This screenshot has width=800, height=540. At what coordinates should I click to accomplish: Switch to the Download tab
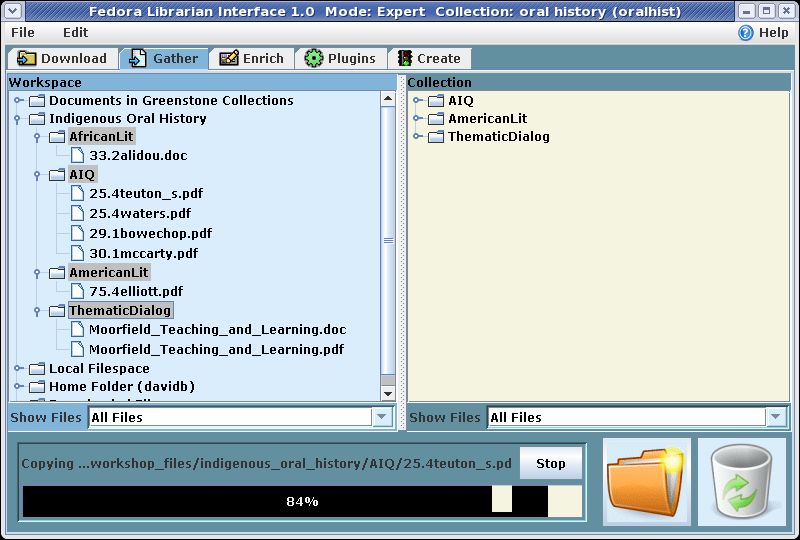[x=62, y=58]
